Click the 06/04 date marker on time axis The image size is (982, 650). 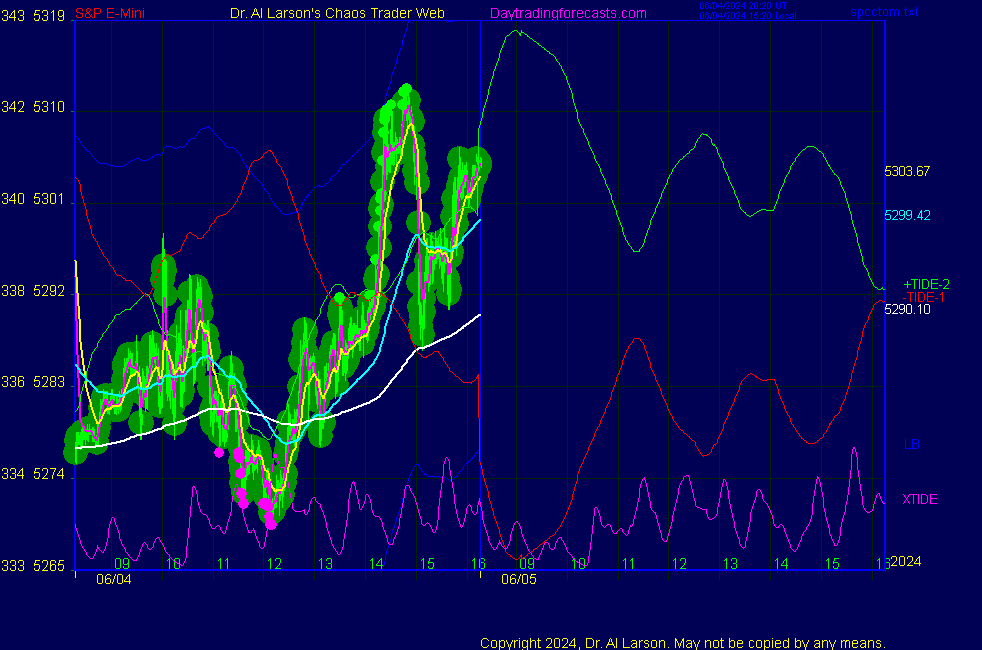[112, 579]
